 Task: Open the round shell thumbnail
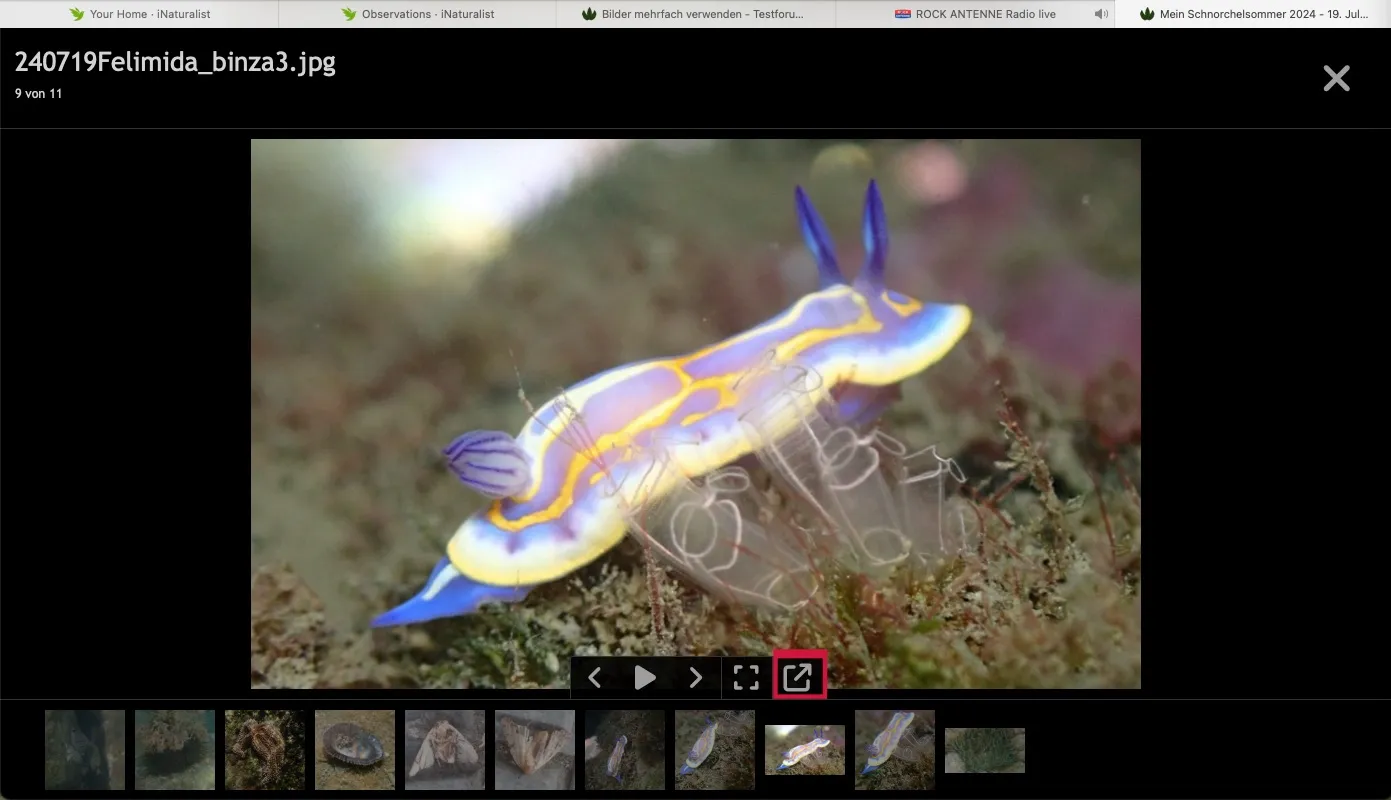tap(355, 750)
